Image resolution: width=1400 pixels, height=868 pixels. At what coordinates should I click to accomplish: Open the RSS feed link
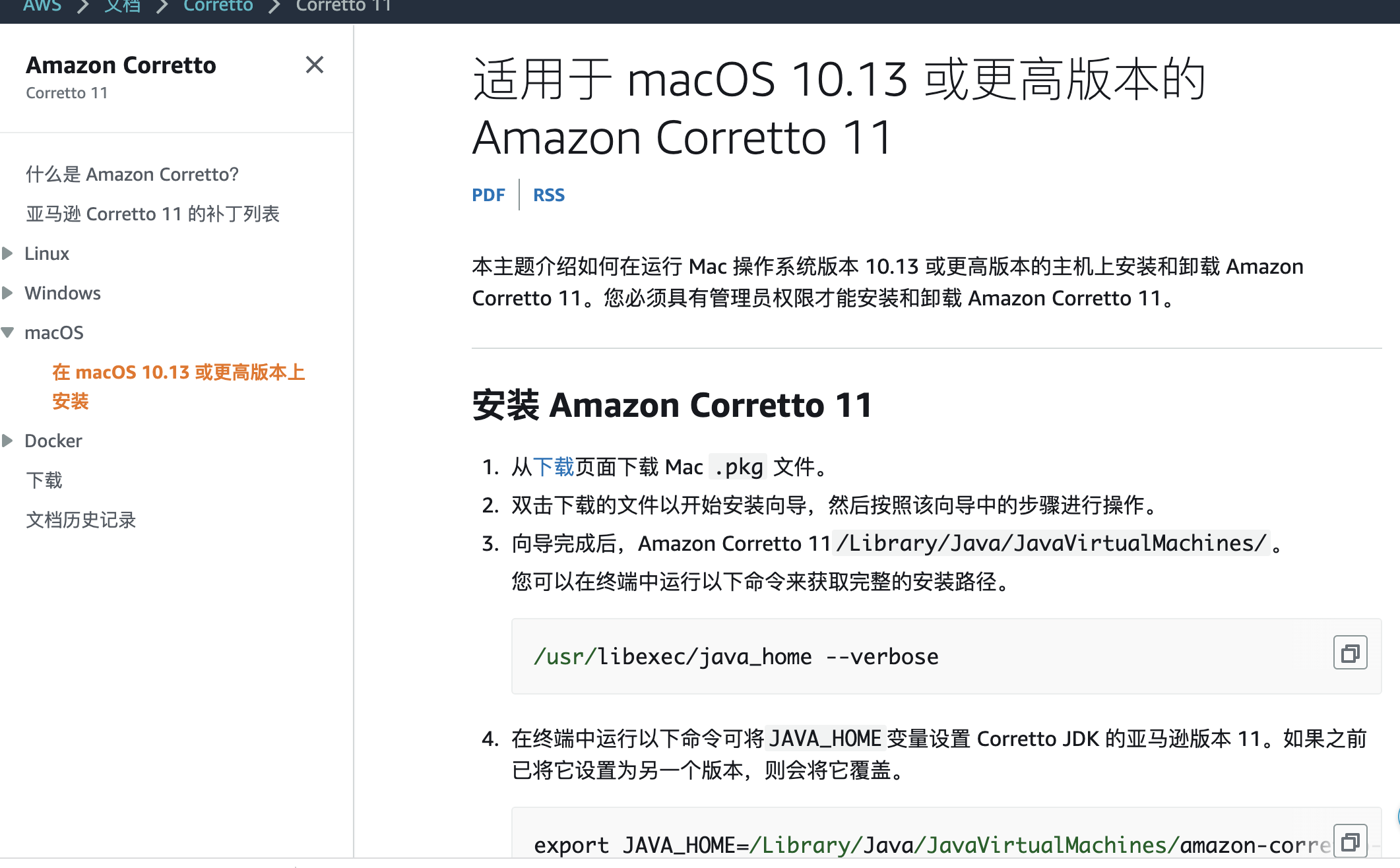549,195
